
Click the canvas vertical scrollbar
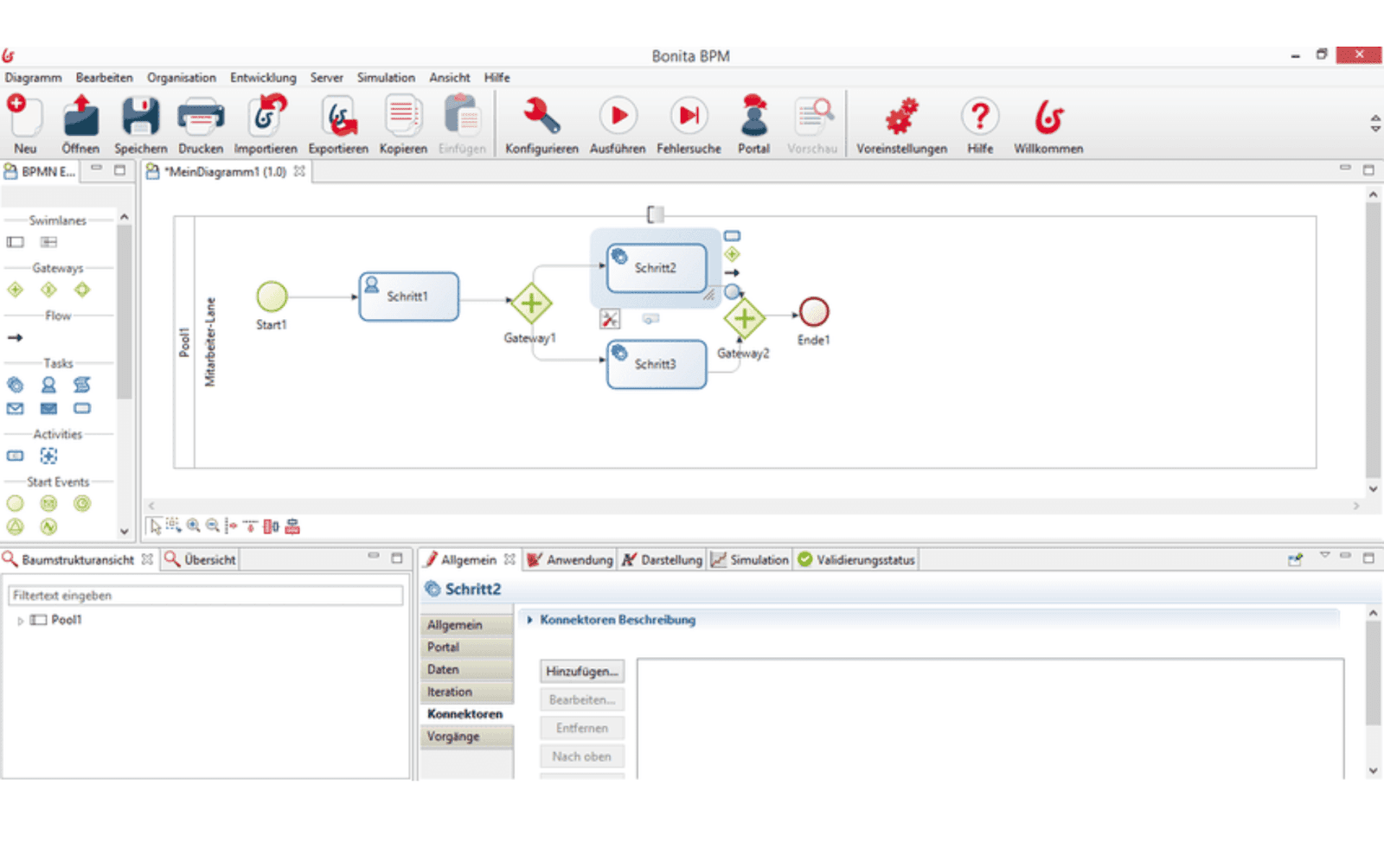point(1373,341)
